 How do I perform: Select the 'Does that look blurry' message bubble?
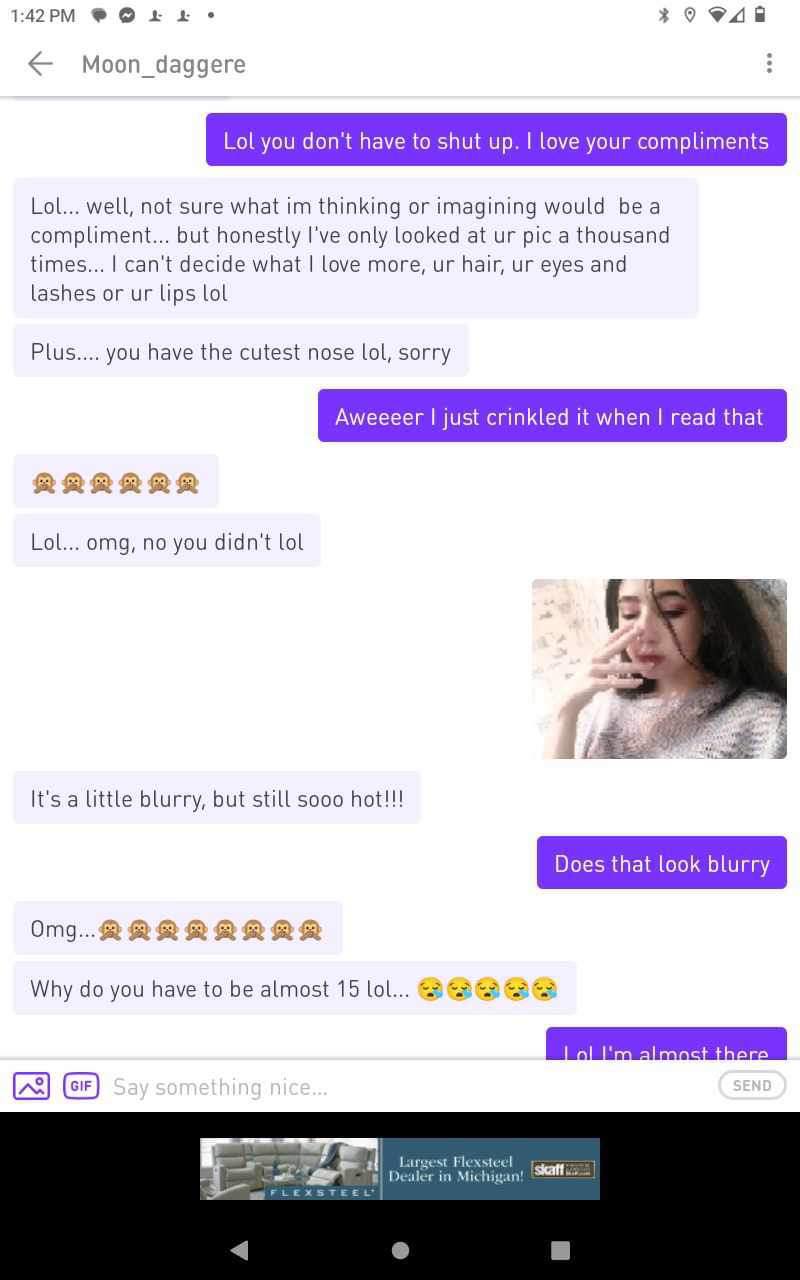click(x=662, y=862)
